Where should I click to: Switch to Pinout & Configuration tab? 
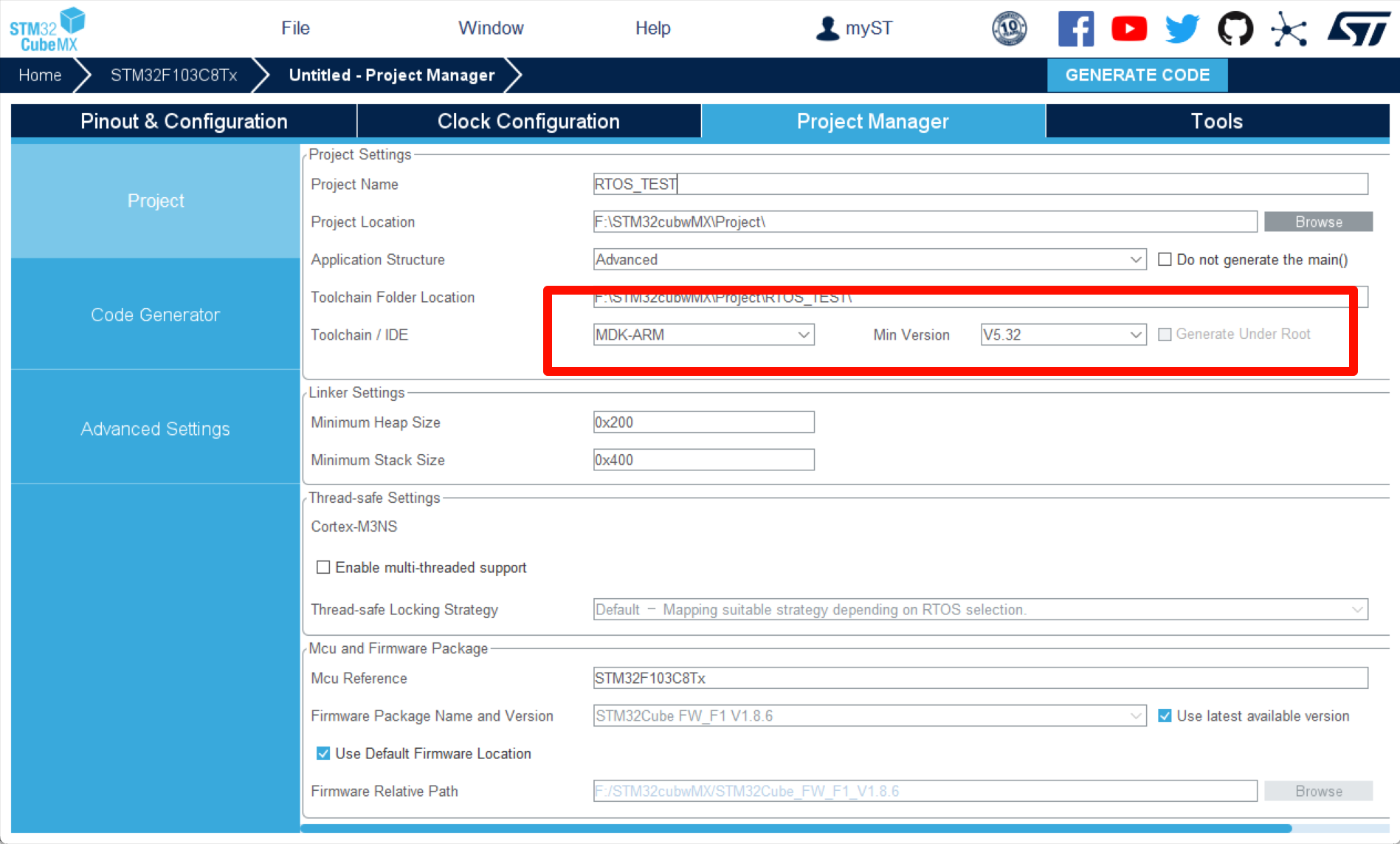tap(184, 121)
